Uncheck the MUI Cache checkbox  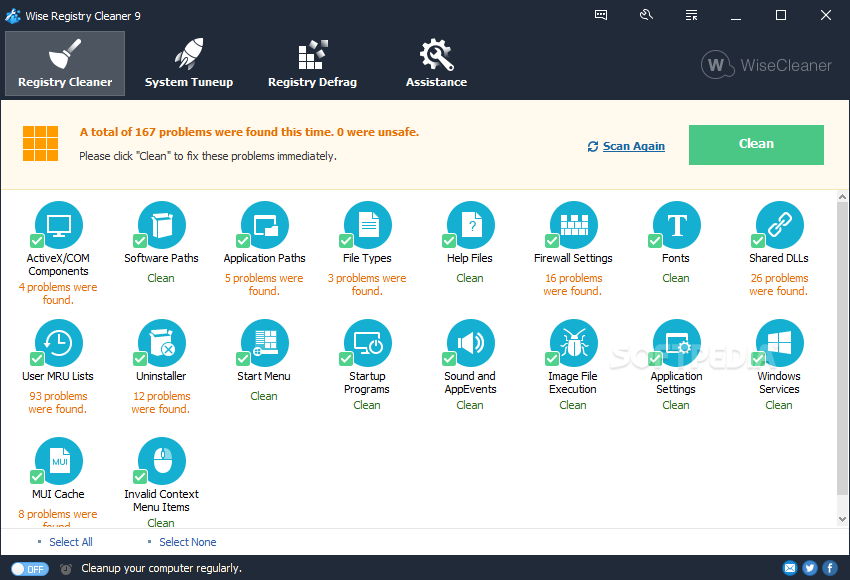click(37, 477)
